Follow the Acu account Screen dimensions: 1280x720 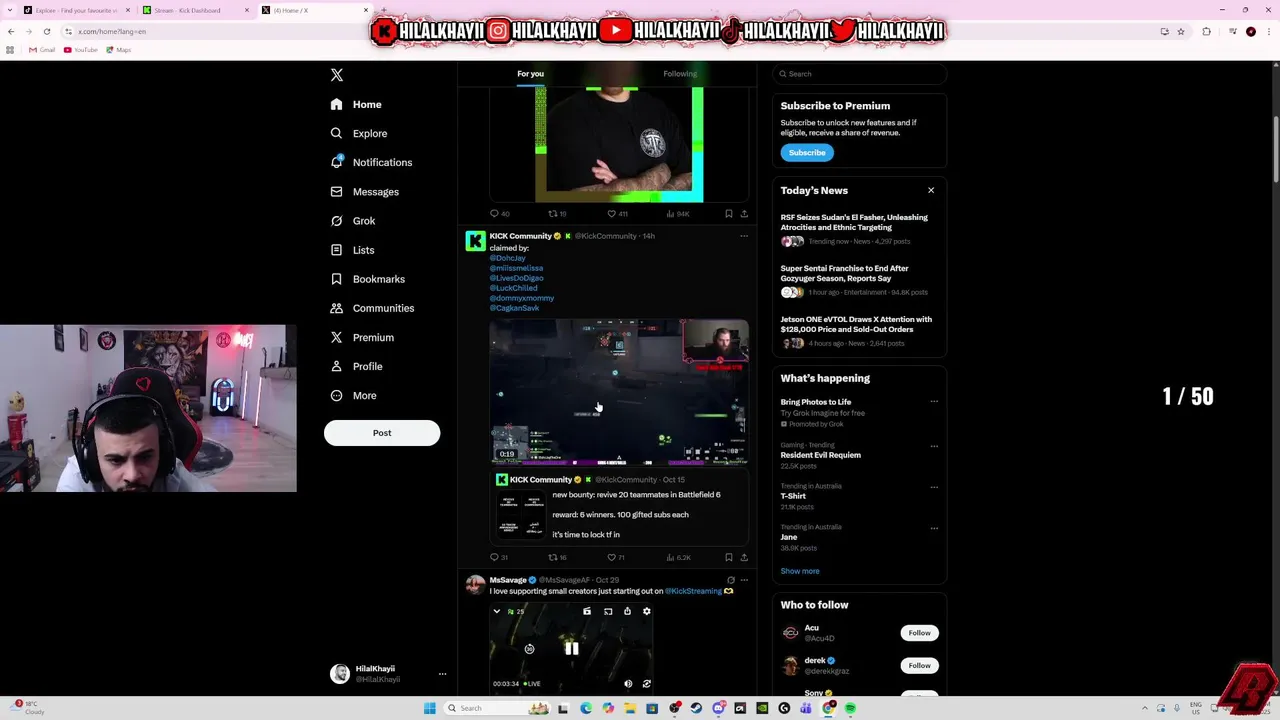[x=919, y=633]
